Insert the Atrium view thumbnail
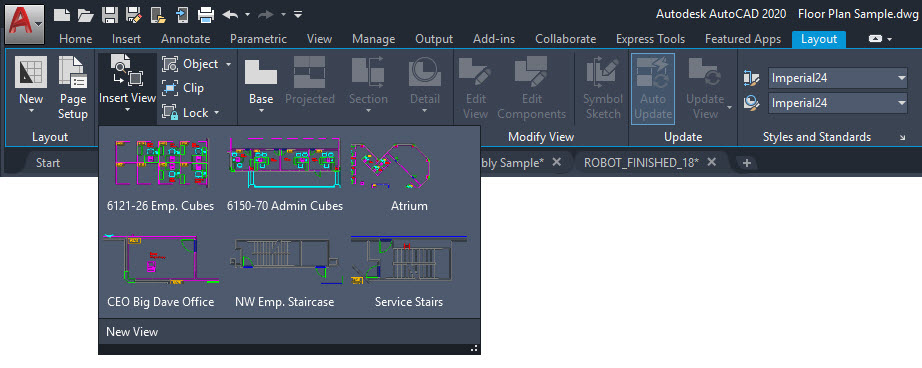This screenshot has height=368, width=922. coord(409,175)
